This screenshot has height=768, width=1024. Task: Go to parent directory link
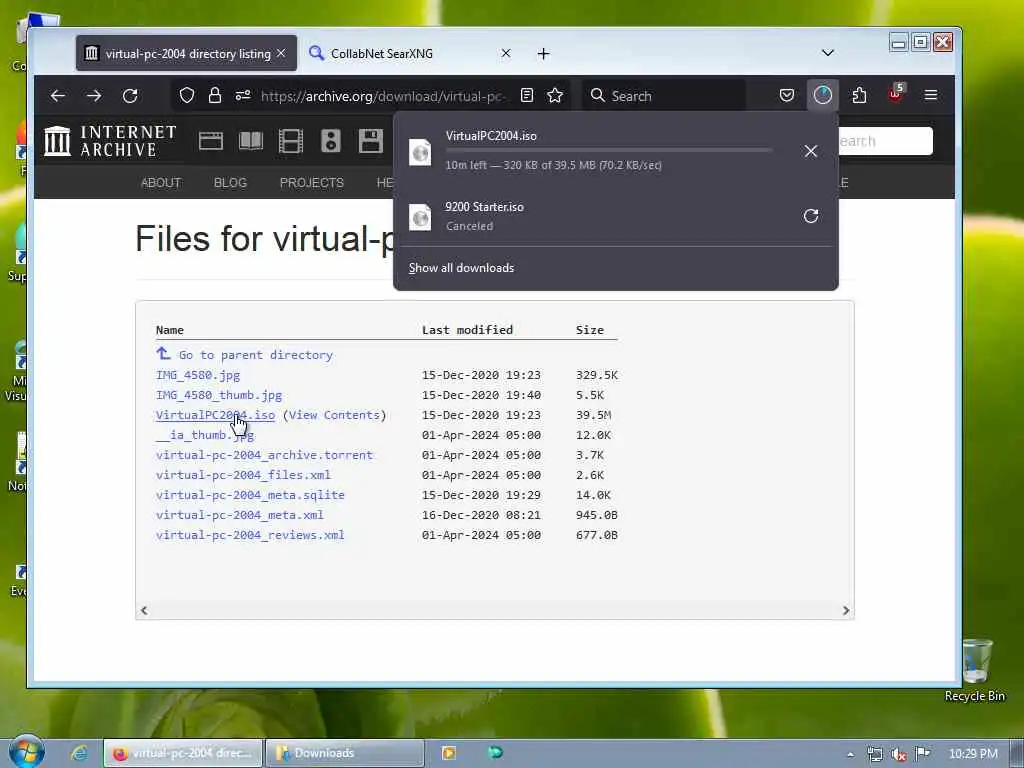(x=244, y=355)
